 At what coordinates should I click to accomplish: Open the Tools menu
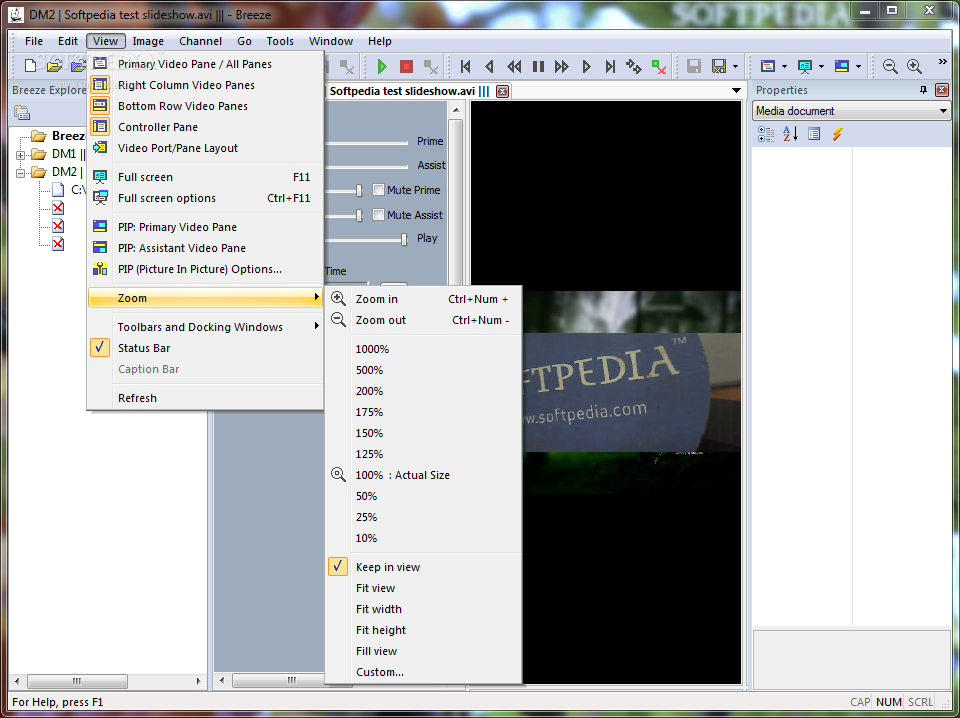tap(280, 41)
